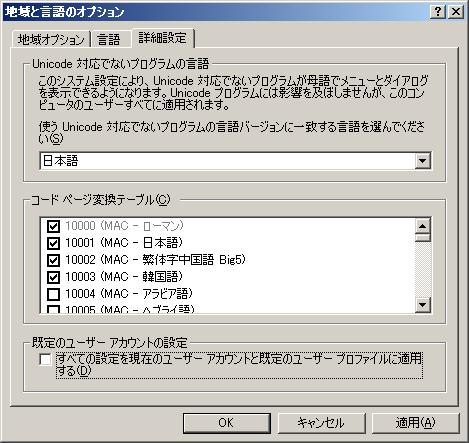Viewport: 469px width, 443px height.
Task: Check 10005 (MAC - ヘブライ語) code page
Action: [x=53, y=310]
